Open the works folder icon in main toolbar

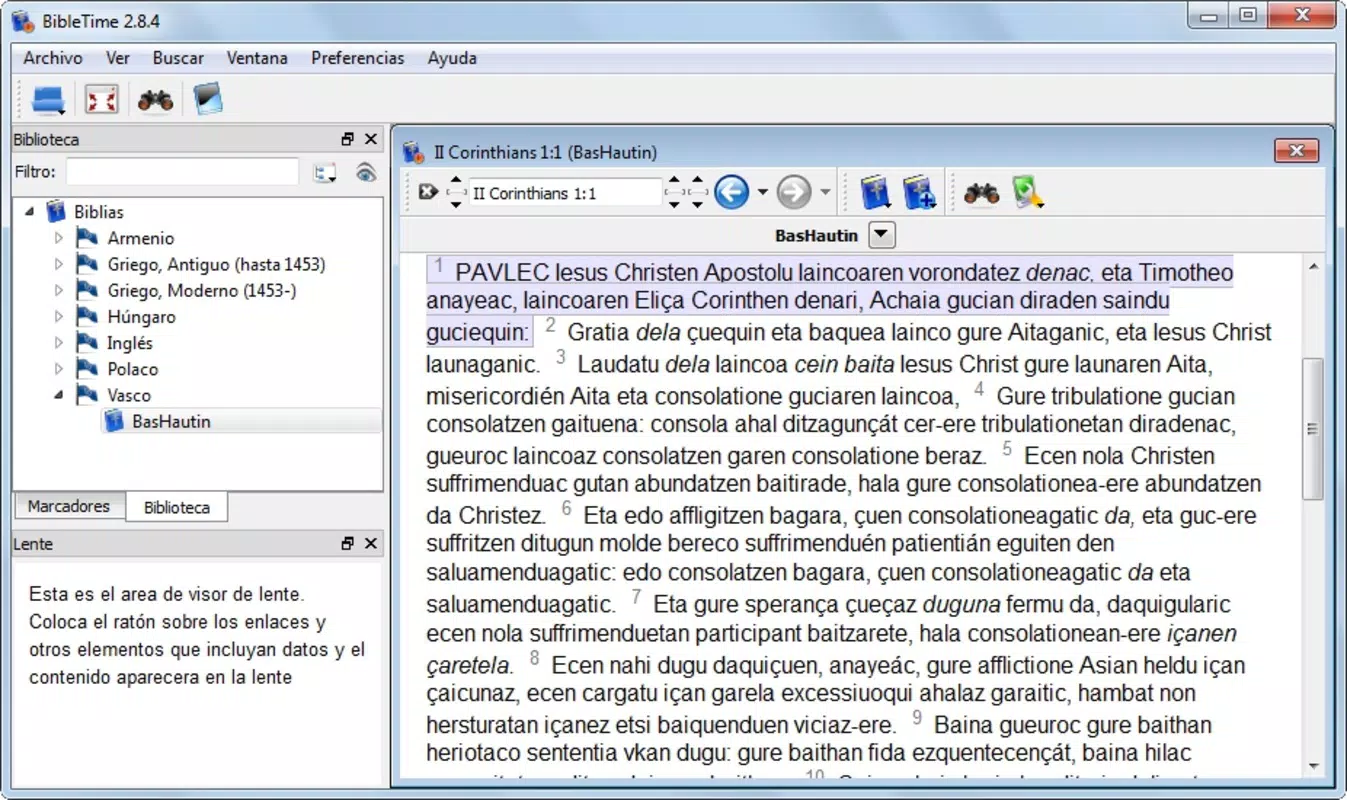(x=48, y=99)
